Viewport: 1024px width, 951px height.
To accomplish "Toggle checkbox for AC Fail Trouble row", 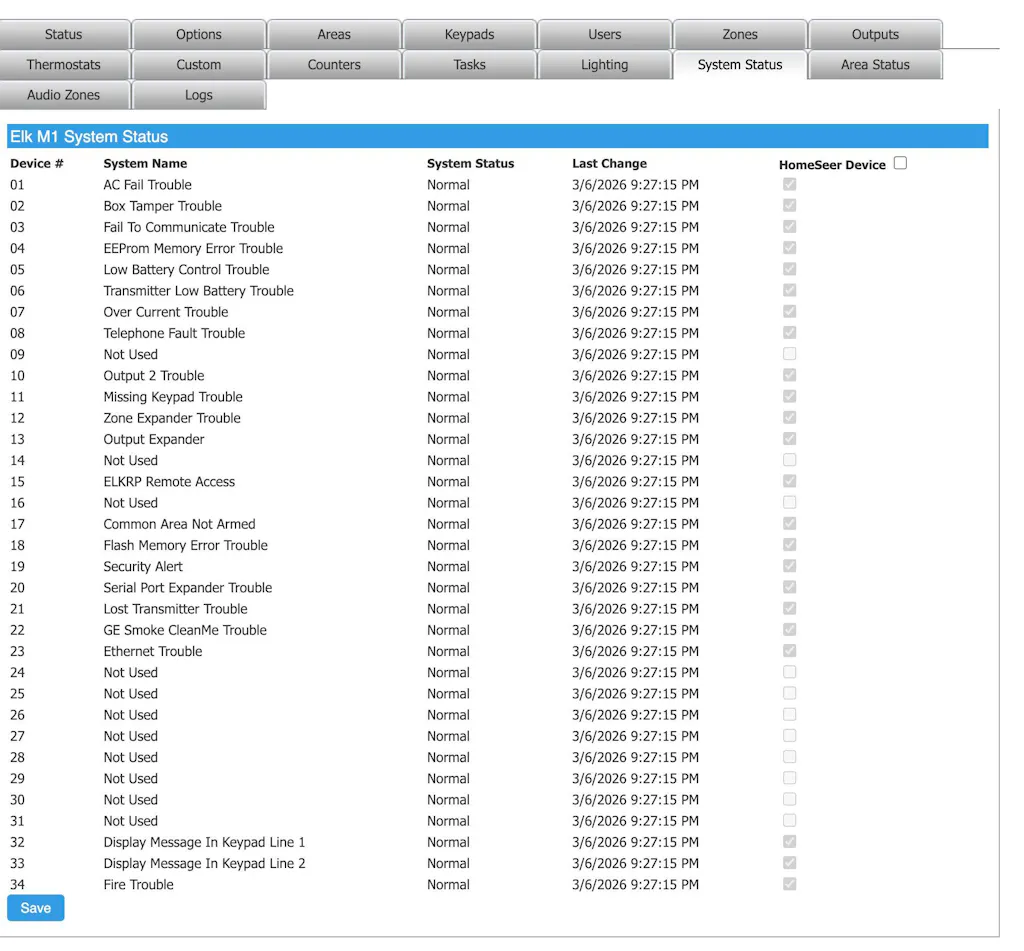I will [790, 185].
